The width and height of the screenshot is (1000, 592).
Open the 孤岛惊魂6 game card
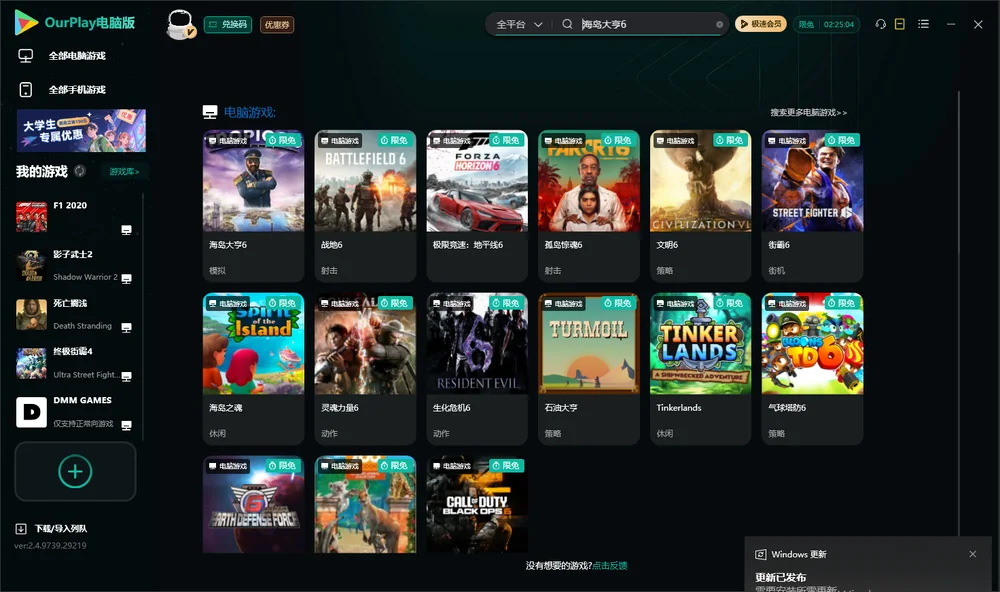589,205
